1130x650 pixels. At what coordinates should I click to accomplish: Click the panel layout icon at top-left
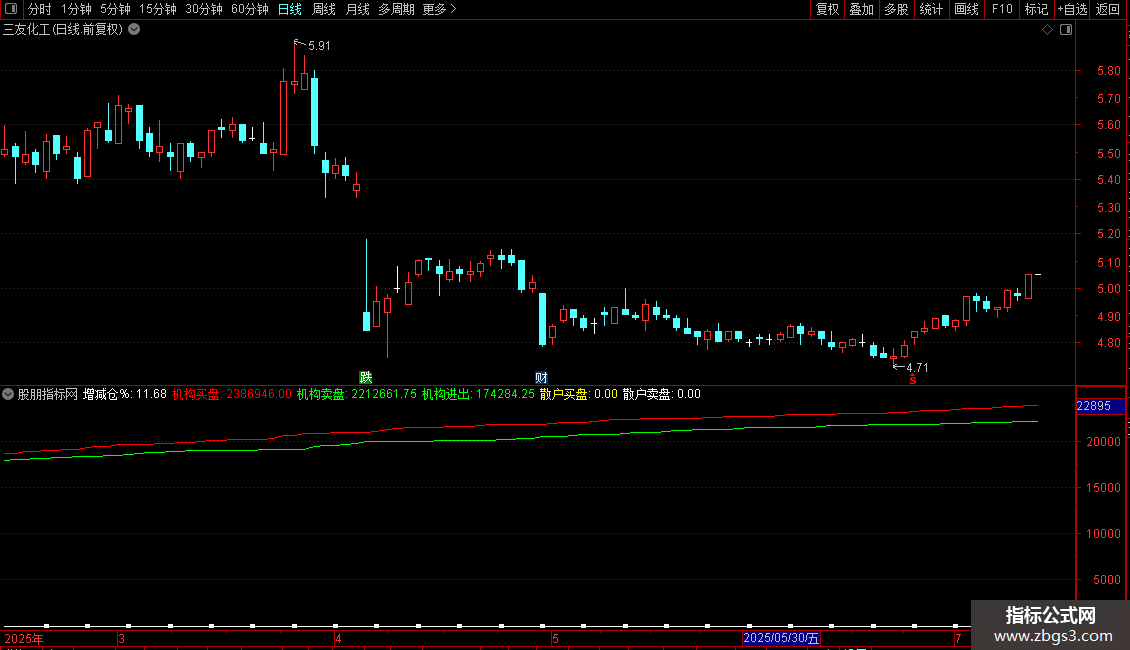click(11, 9)
